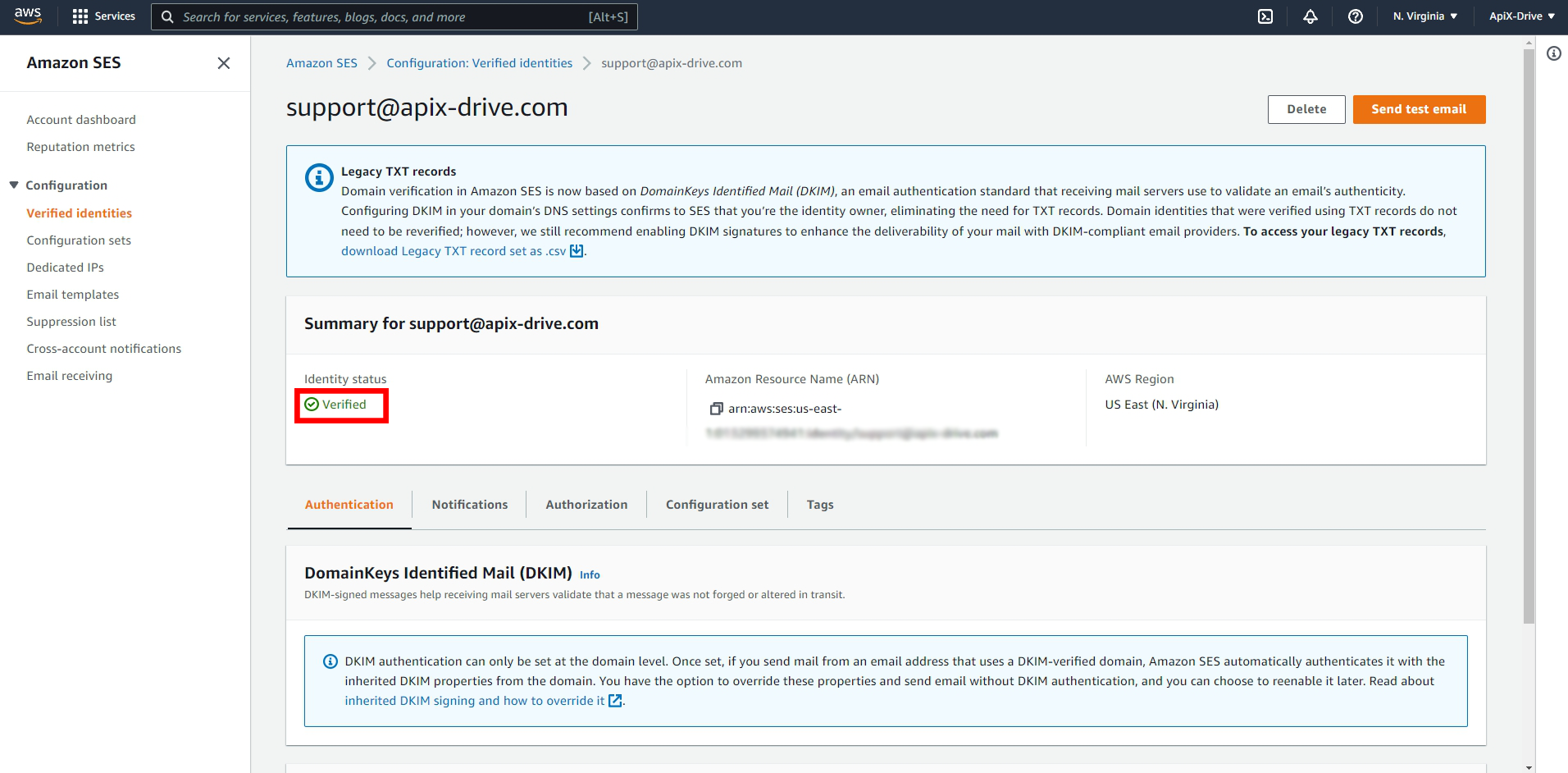
Task: Switch to the Authorization tab
Action: [587, 505]
